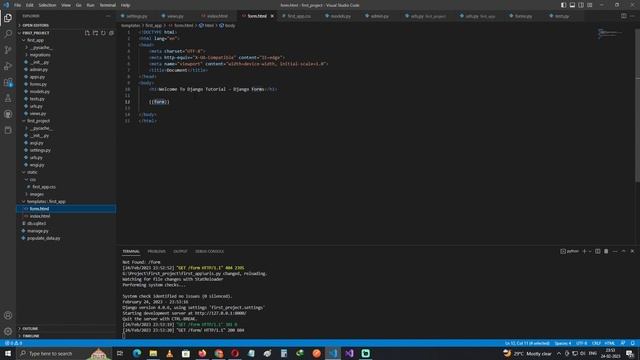The height and width of the screenshot is (360, 640).
Task: Click errors and warnings count in status bar
Action: tap(13, 343)
